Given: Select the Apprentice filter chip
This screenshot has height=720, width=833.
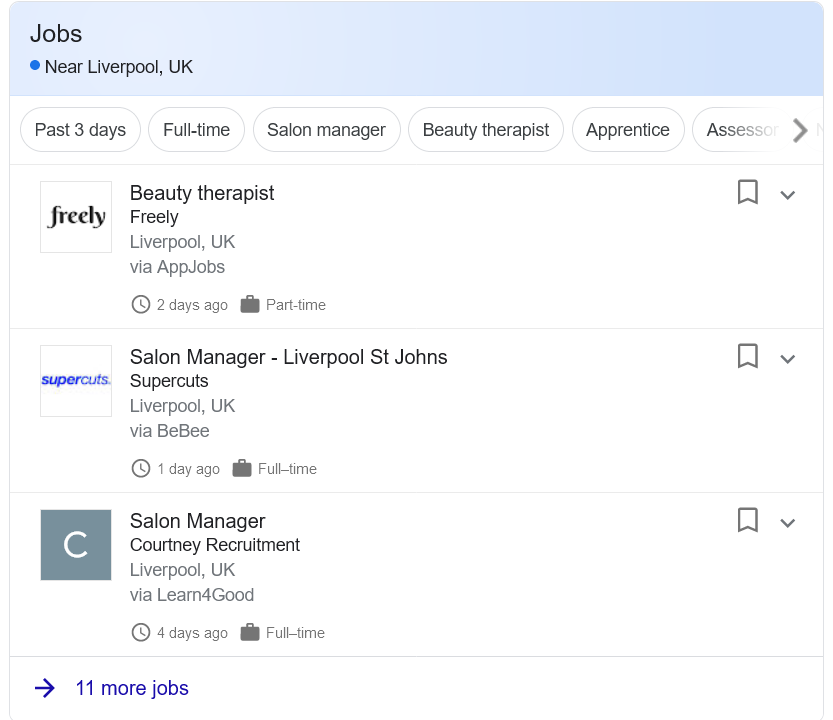Looking at the screenshot, I should coord(627,130).
